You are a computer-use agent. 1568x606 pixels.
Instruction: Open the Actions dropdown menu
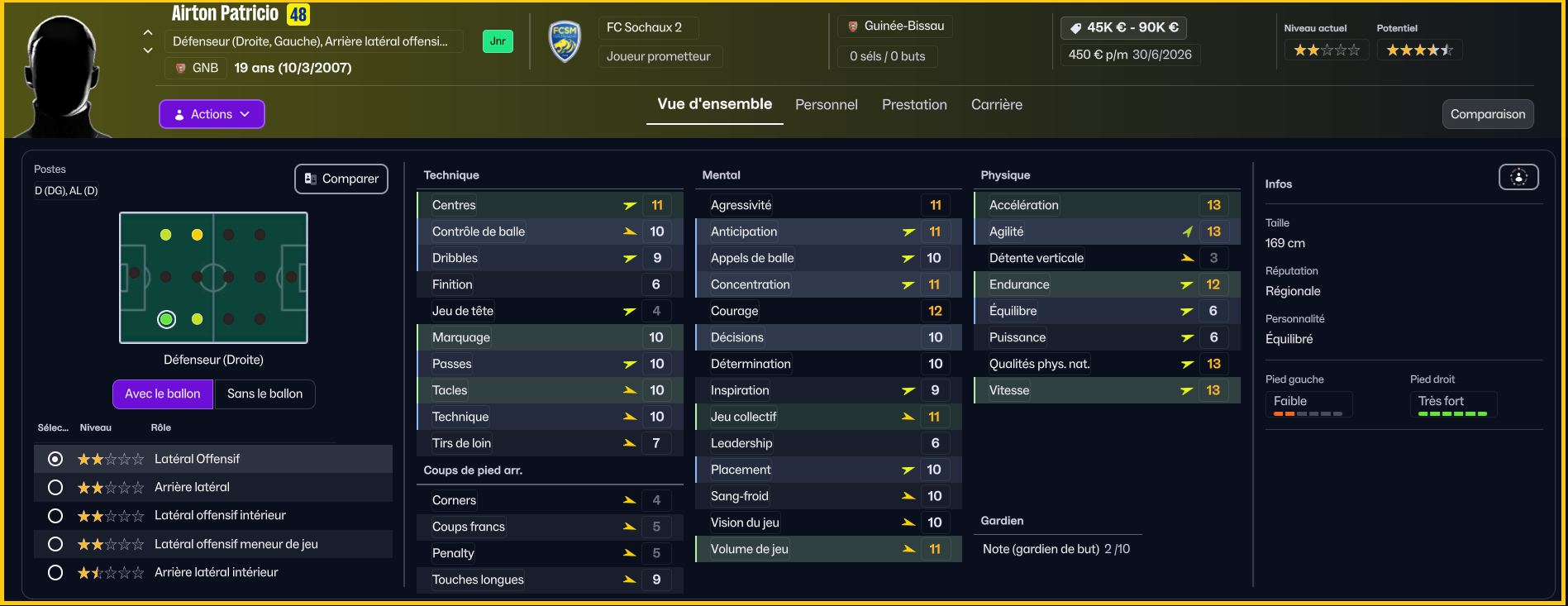(212, 114)
